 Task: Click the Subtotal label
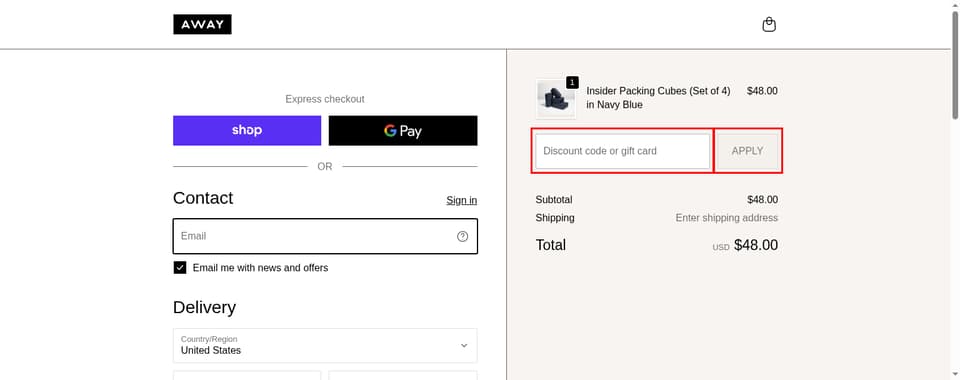[554, 199]
